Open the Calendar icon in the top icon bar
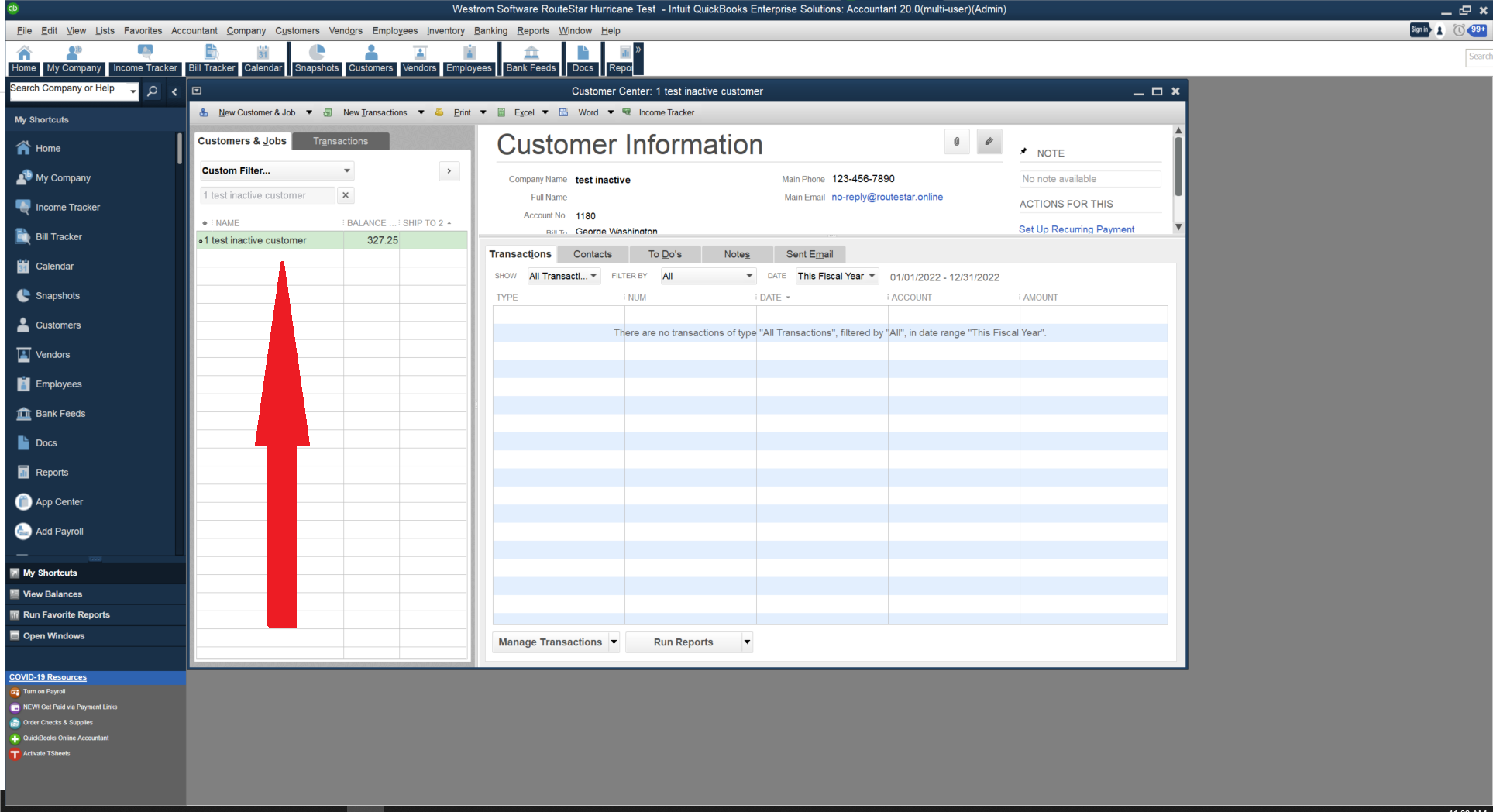Viewport: 1493px width, 812px height. (263, 60)
